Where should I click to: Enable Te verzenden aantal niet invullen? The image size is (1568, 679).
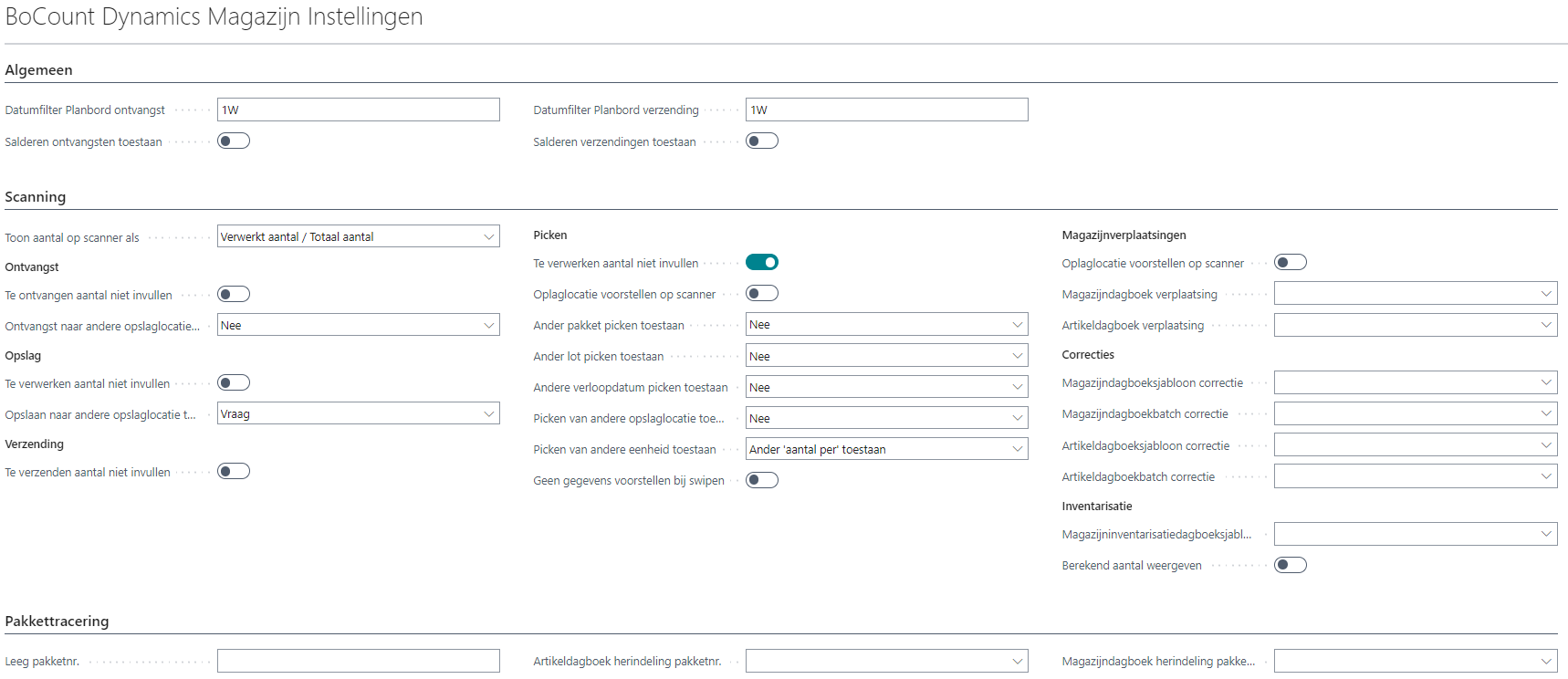234,471
